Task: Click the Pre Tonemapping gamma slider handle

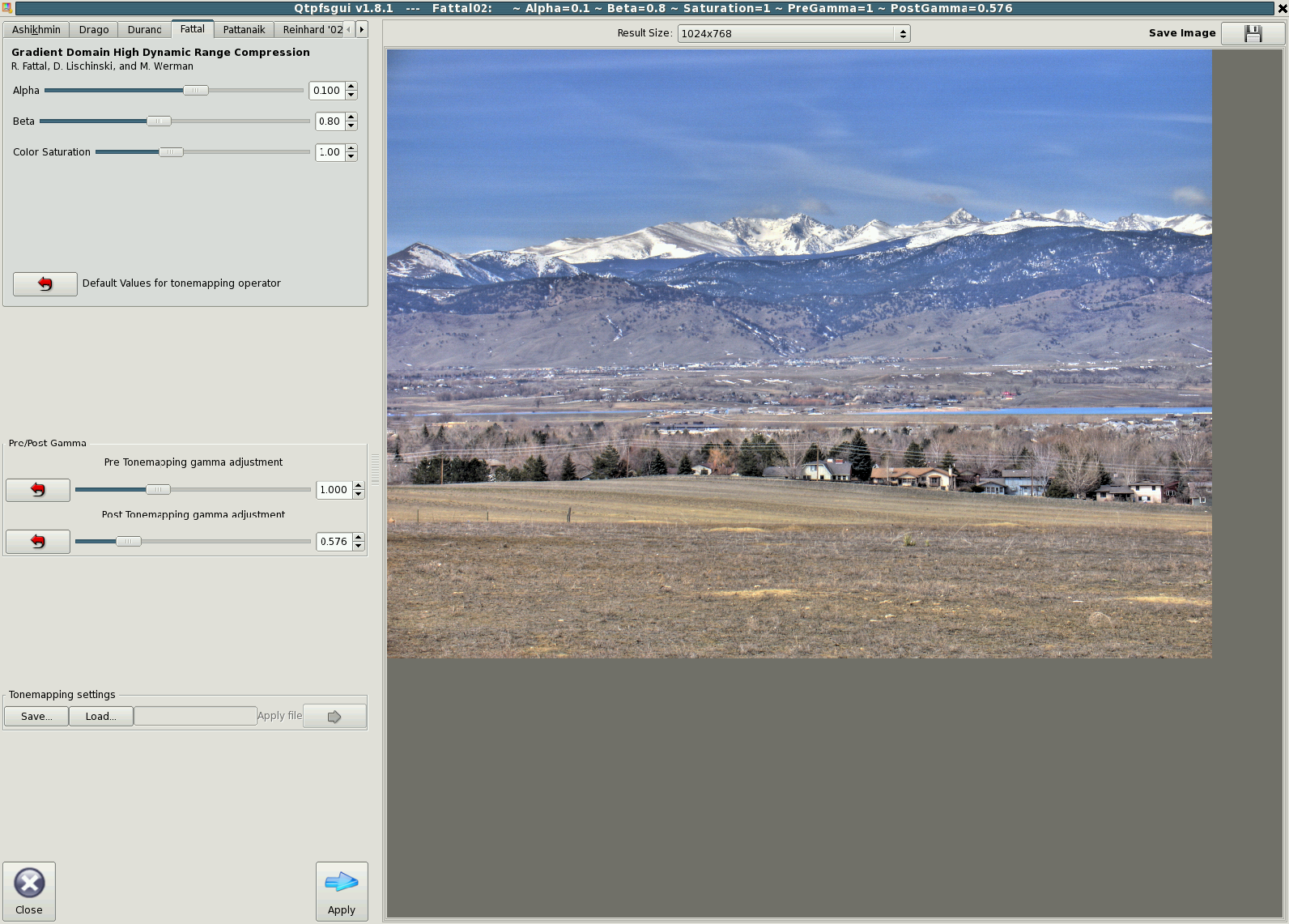Action: coord(158,490)
